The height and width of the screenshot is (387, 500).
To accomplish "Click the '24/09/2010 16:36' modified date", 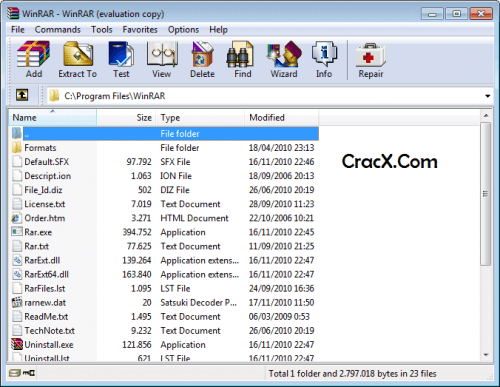I will click(281, 288).
